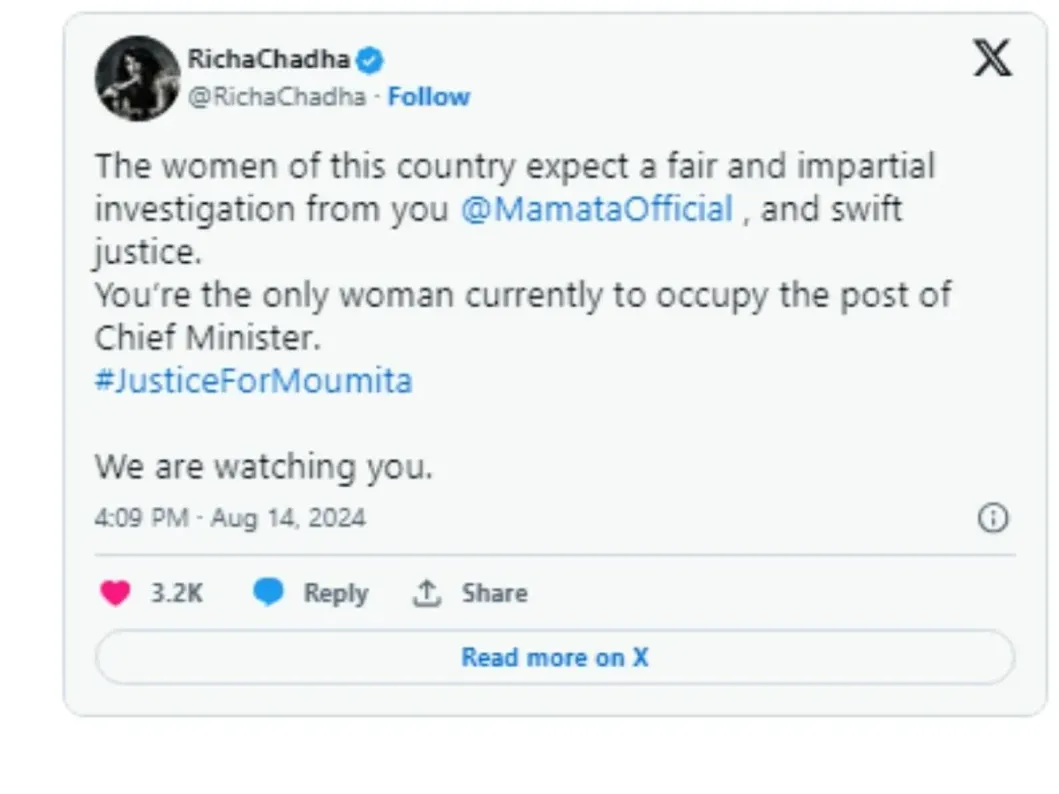This screenshot has width=1059, height=794.
Task: Click RichaChadha's display name
Action: 268,58
